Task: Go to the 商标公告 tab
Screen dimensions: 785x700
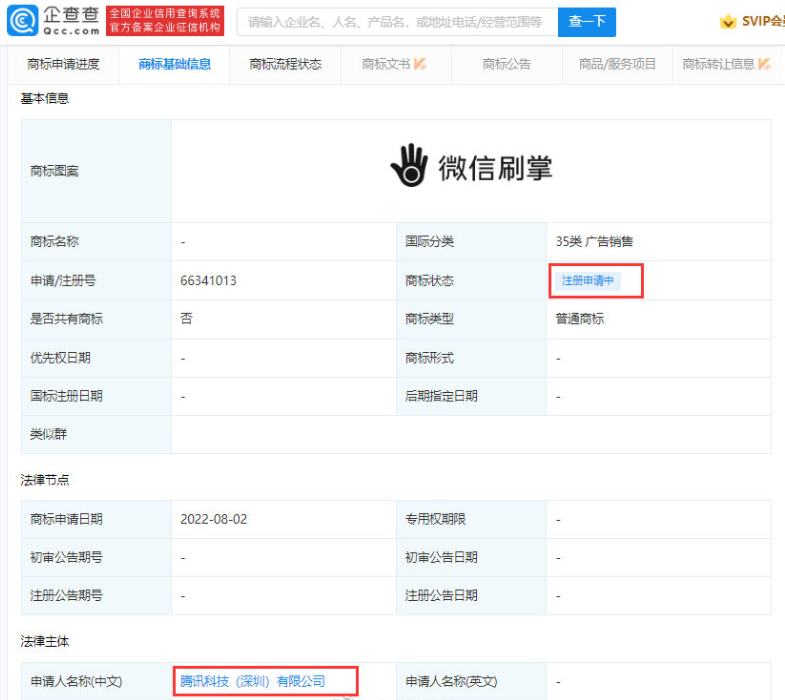Action: point(507,64)
